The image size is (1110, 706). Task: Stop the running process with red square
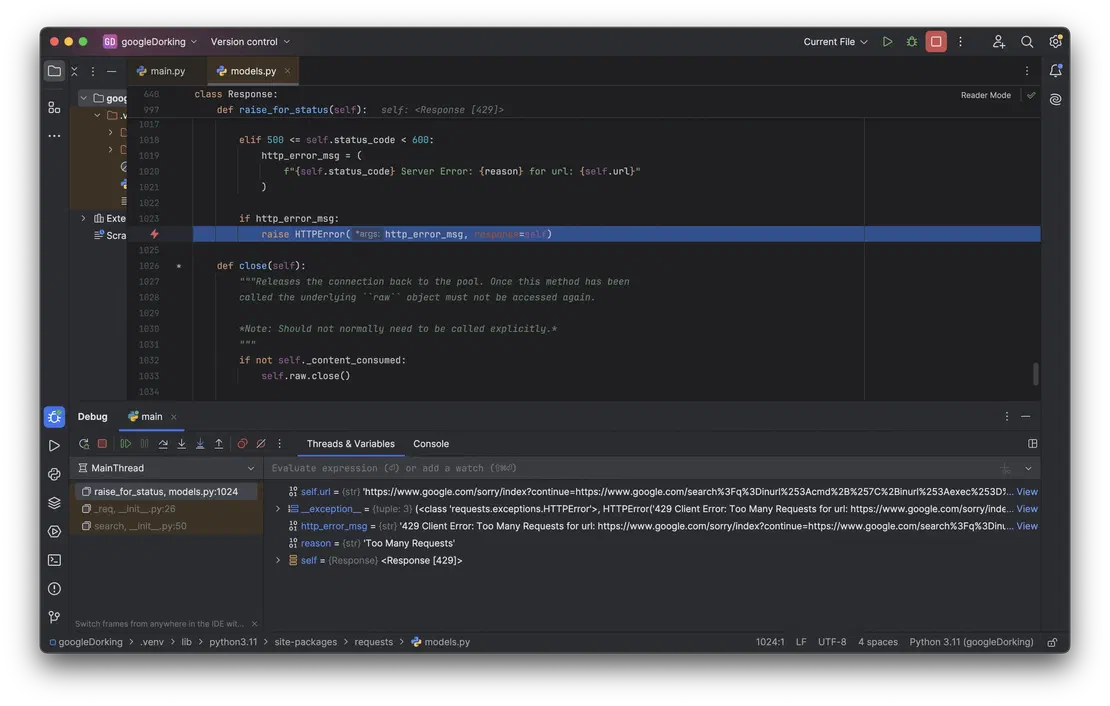[936, 42]
